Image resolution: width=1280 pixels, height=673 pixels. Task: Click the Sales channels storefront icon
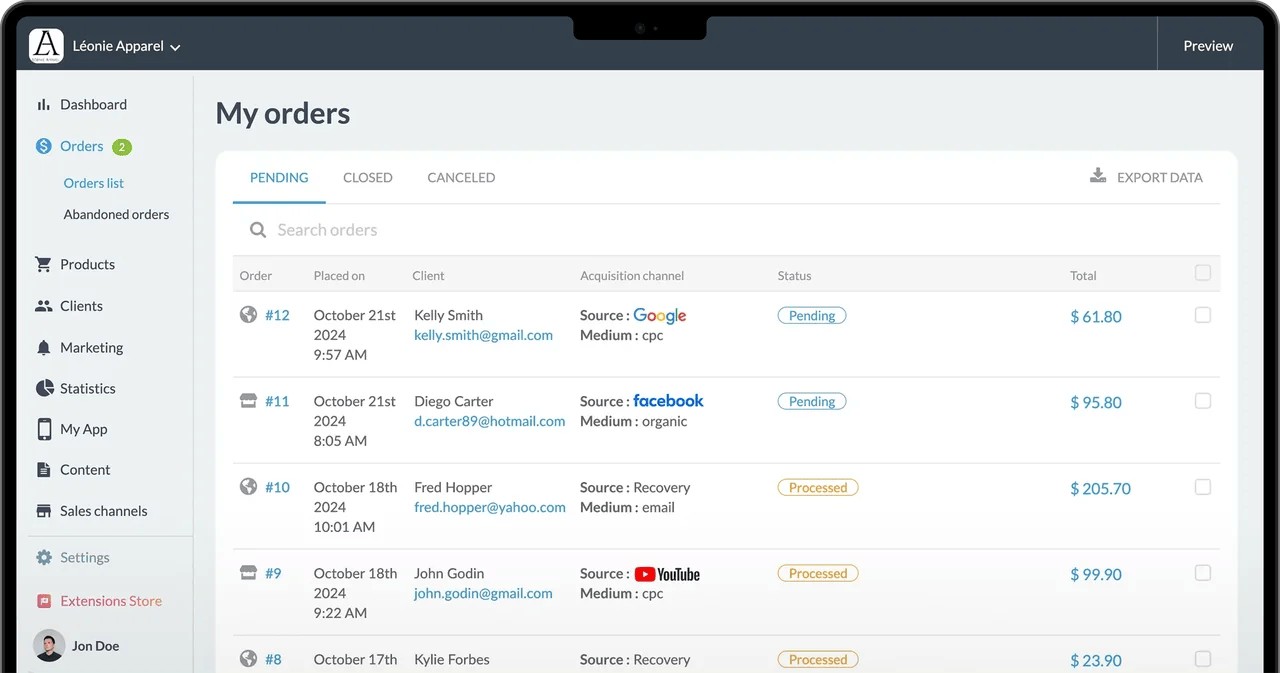click(44, 511)
